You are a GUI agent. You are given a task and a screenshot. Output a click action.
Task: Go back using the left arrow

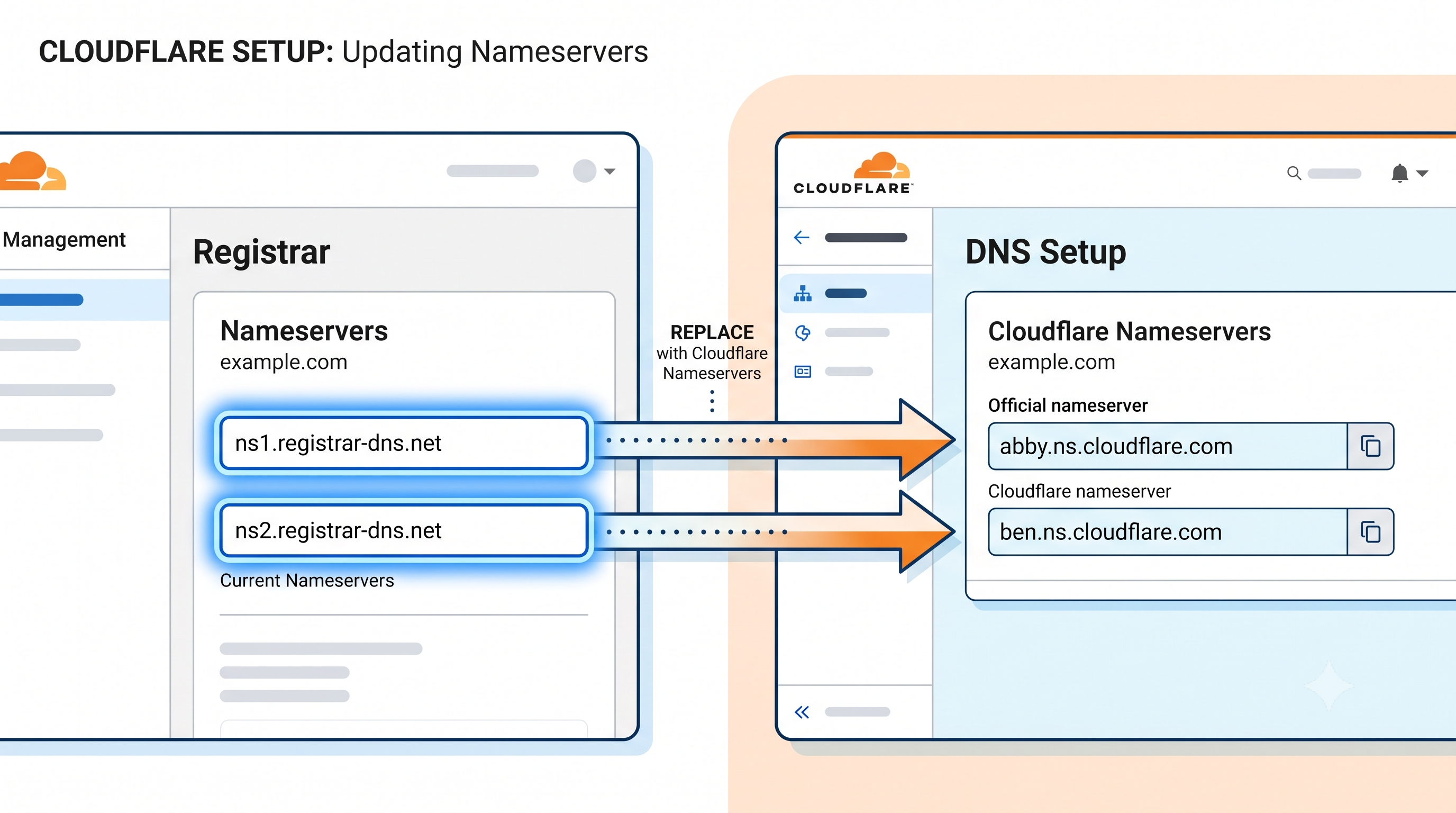coord(802,238)
